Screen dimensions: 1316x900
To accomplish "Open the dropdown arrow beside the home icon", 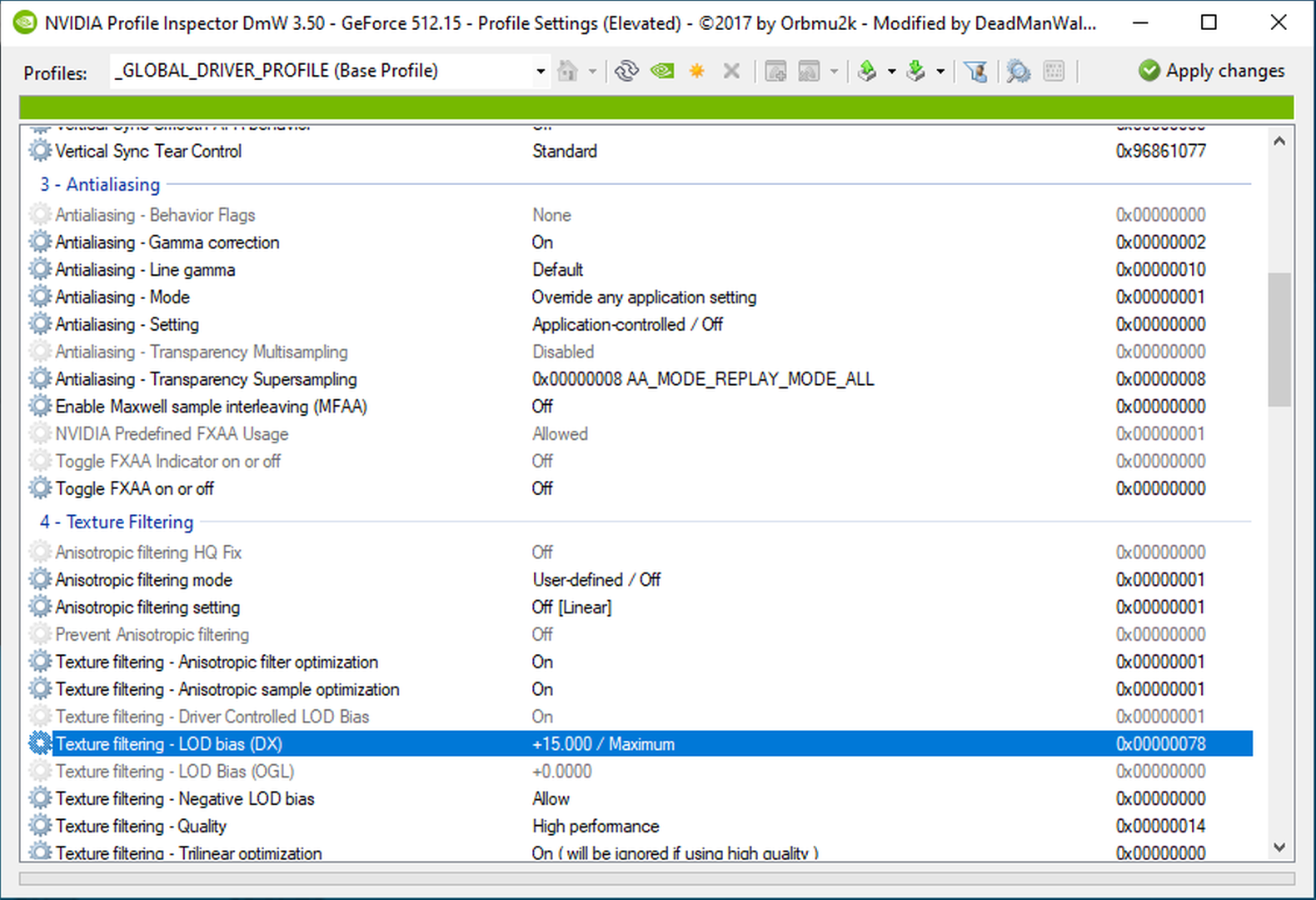I will pos(592,72).
